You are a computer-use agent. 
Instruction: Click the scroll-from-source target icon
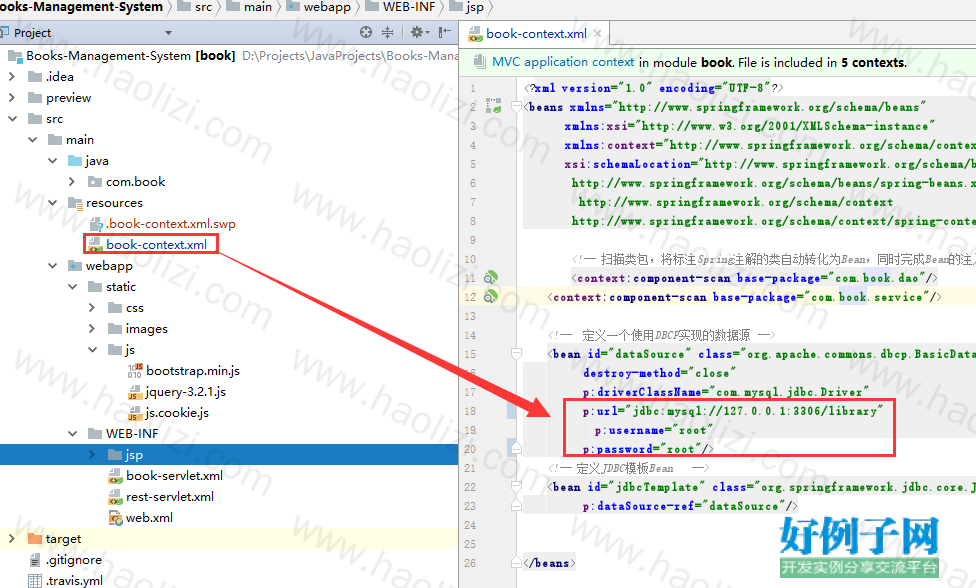tap(366, 32)
